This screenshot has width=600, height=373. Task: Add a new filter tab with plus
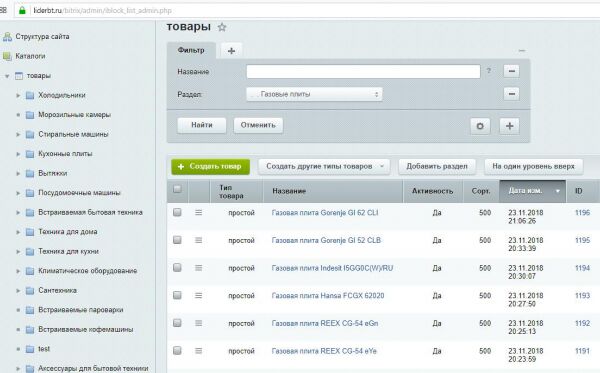[231, 50]
